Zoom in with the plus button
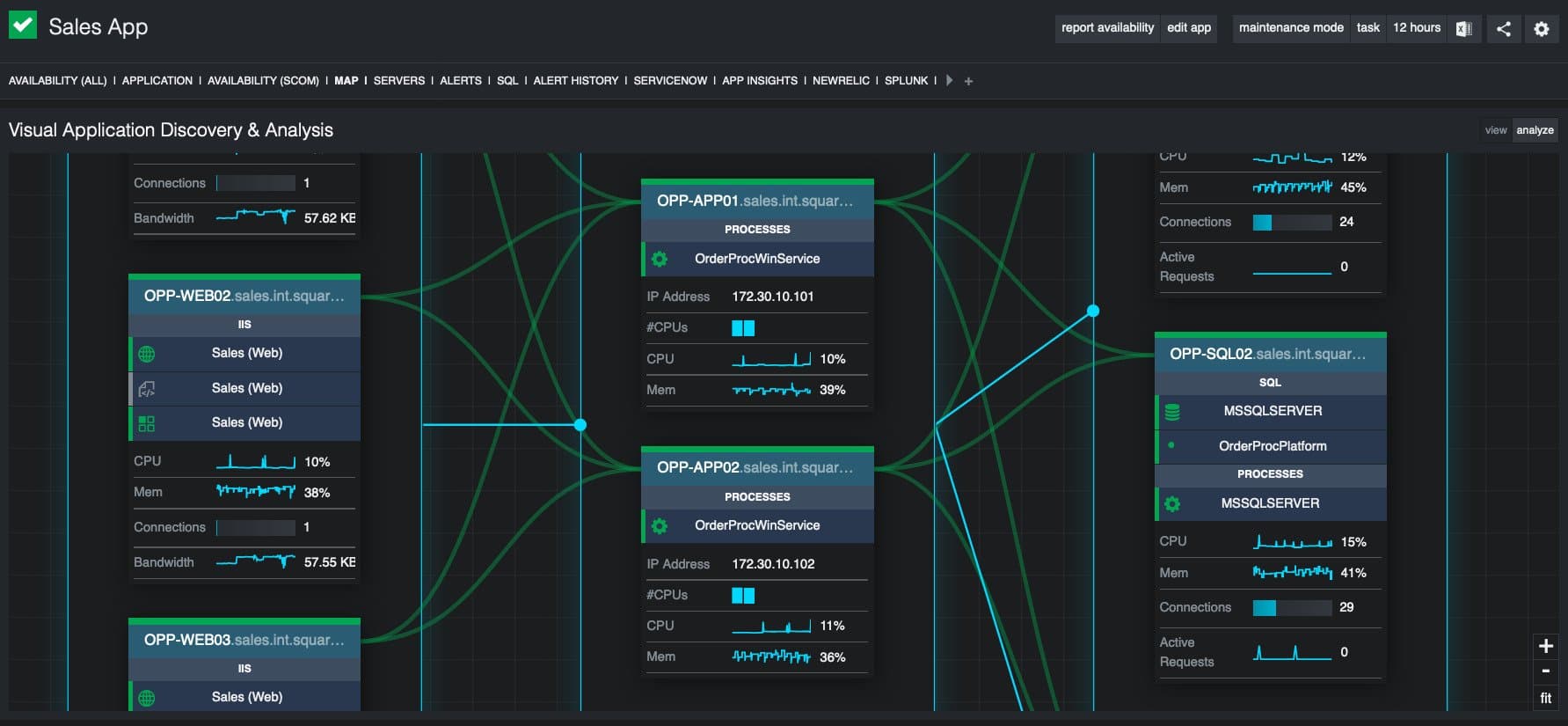This screenshot has width=1568, height=726. [x=1545, y=646]
